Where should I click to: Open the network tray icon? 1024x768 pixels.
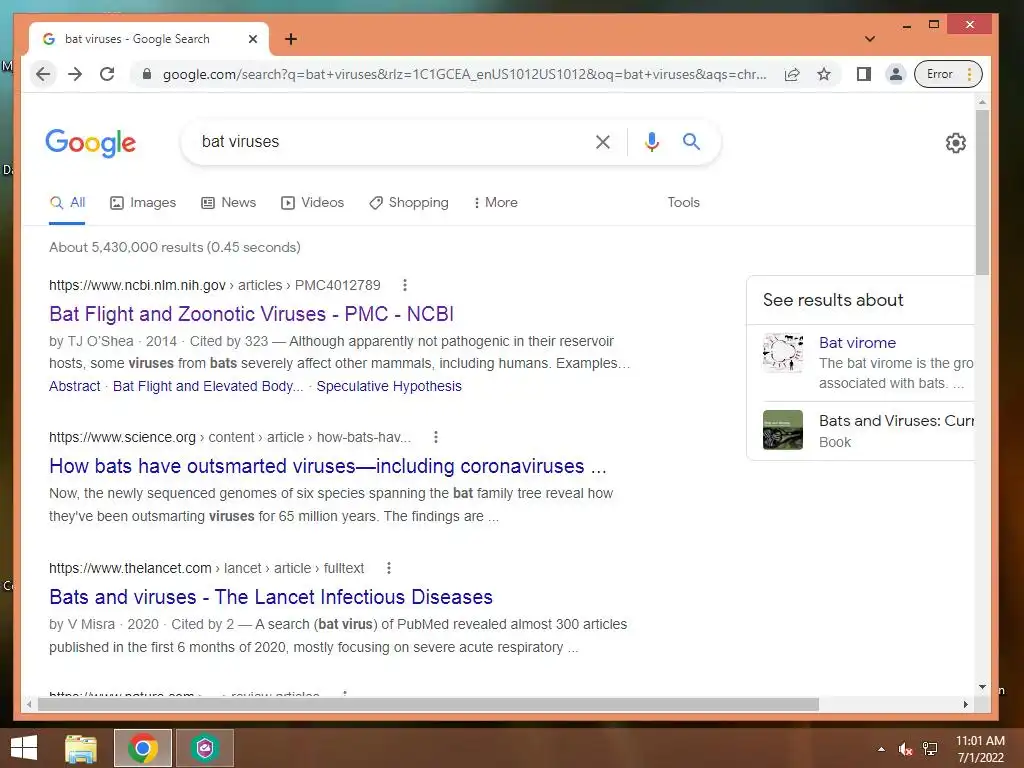[930, 749]
